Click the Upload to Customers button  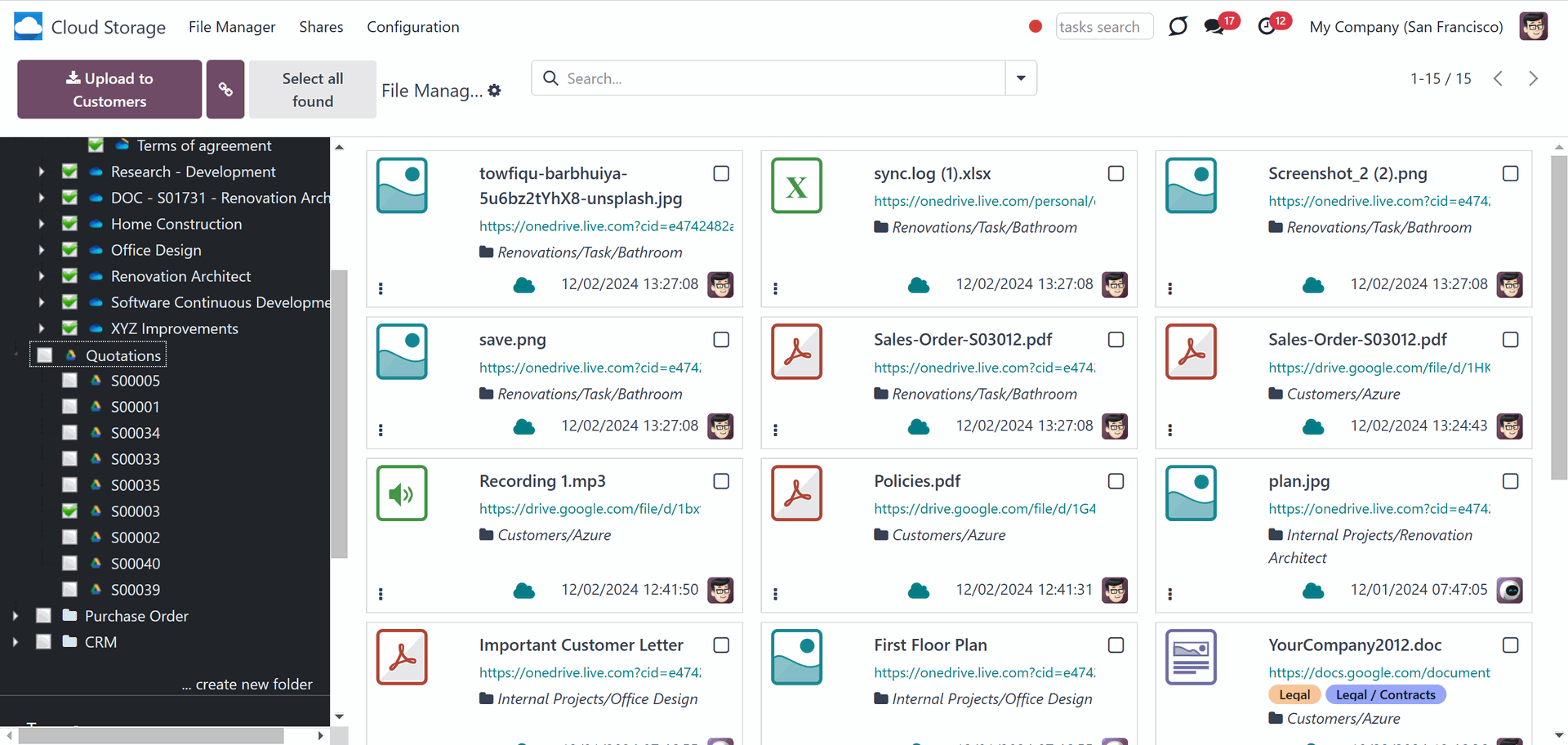tap(109, 89)
